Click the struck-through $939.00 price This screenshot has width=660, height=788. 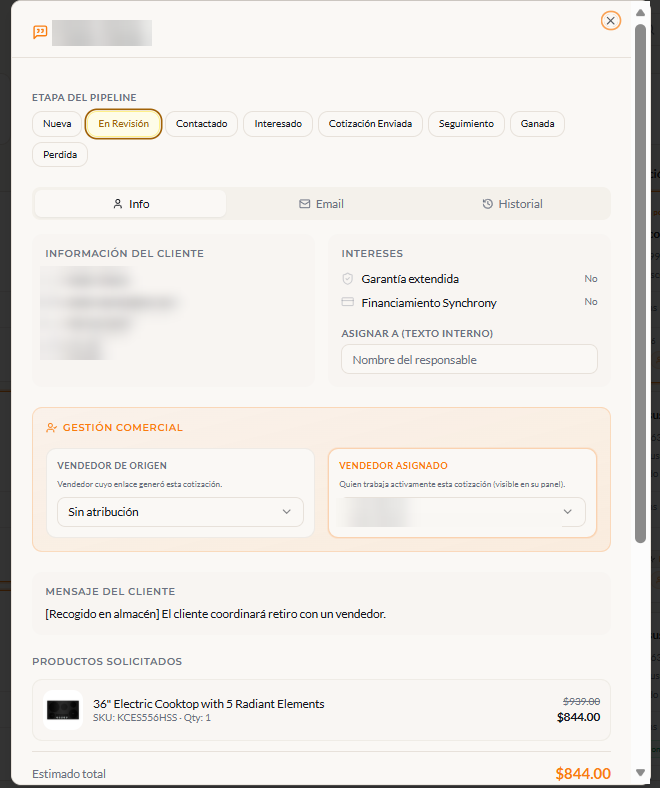pos(581,701)
